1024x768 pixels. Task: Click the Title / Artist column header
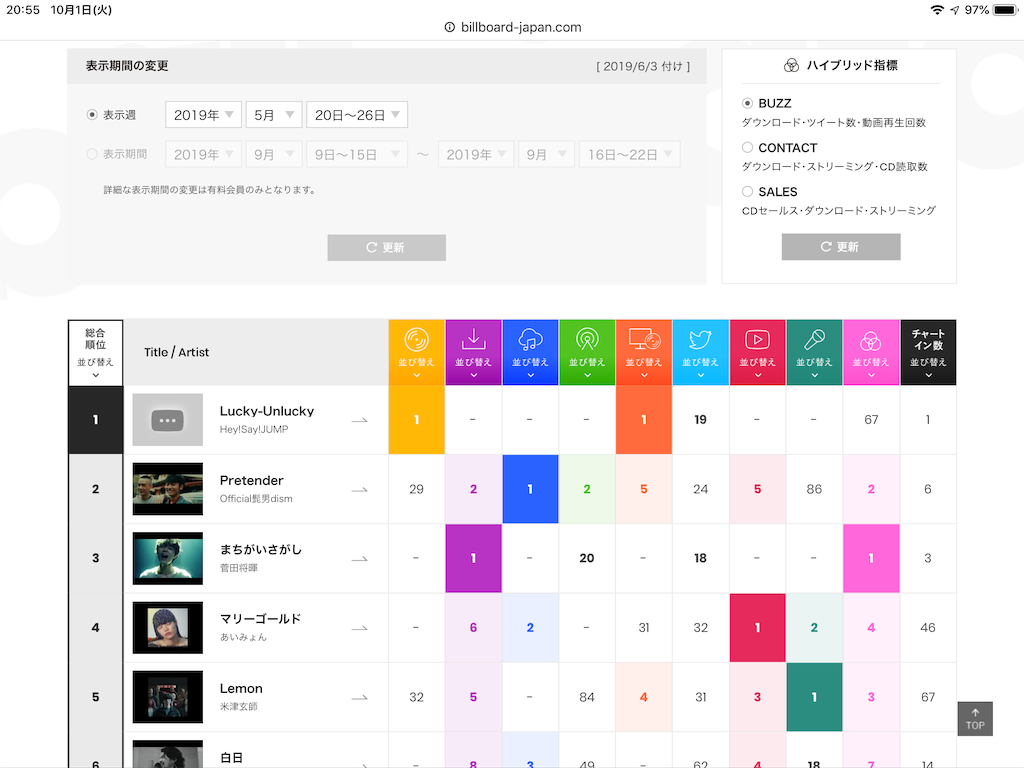176,352
